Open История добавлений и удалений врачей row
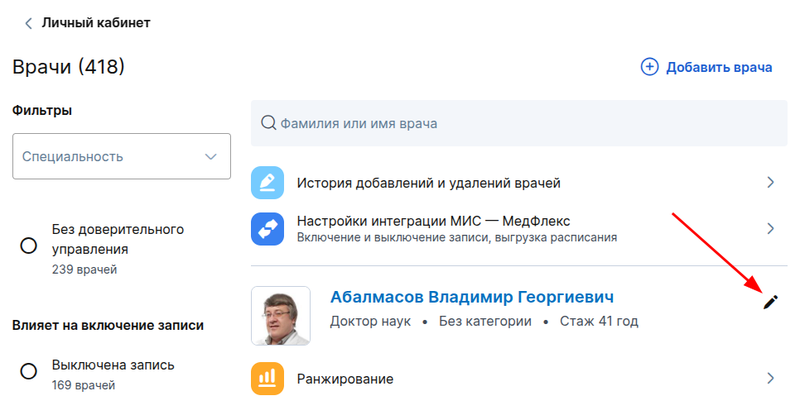This screenshot has width=800, height=415. pos(519,182)
